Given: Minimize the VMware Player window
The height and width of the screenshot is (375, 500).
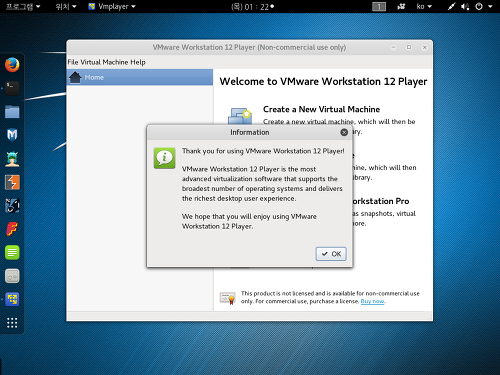Looking at the screenshot, I should point(393,47).
